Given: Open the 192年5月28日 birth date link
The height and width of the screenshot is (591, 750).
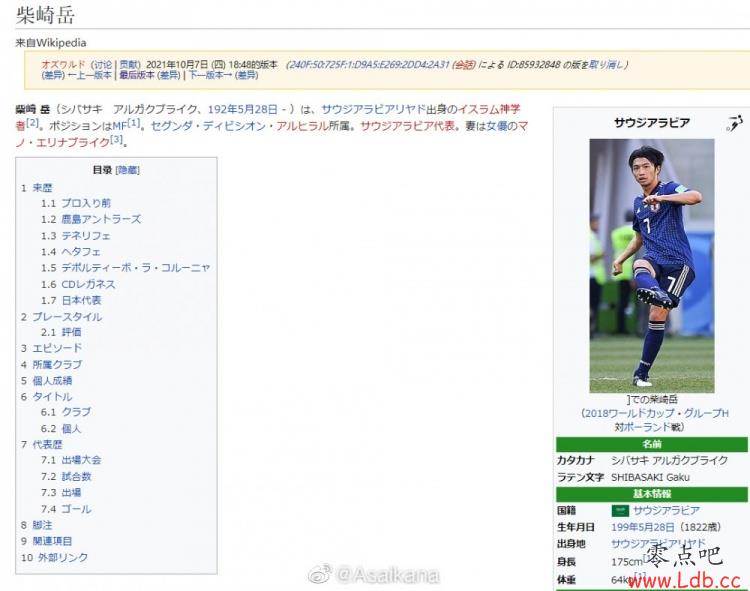Looking at the screenshot, I should [x=243, y=109].
